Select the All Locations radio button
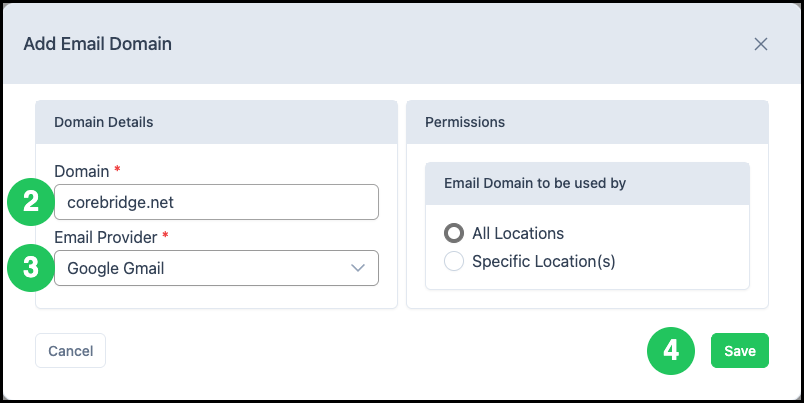Screen dimensions: 804x403 454,233
